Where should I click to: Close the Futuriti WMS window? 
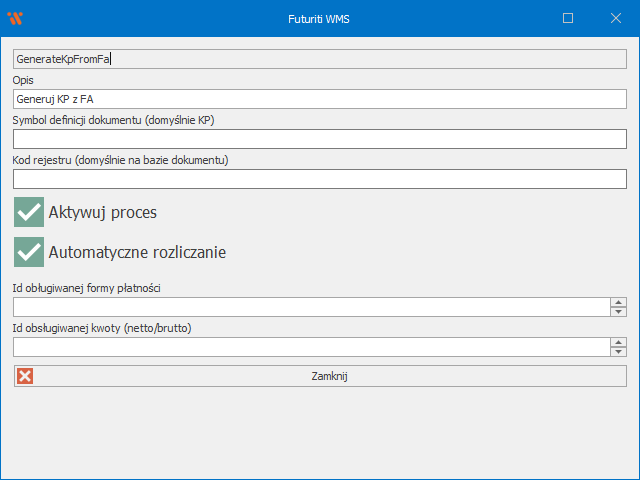coord(615,18)
